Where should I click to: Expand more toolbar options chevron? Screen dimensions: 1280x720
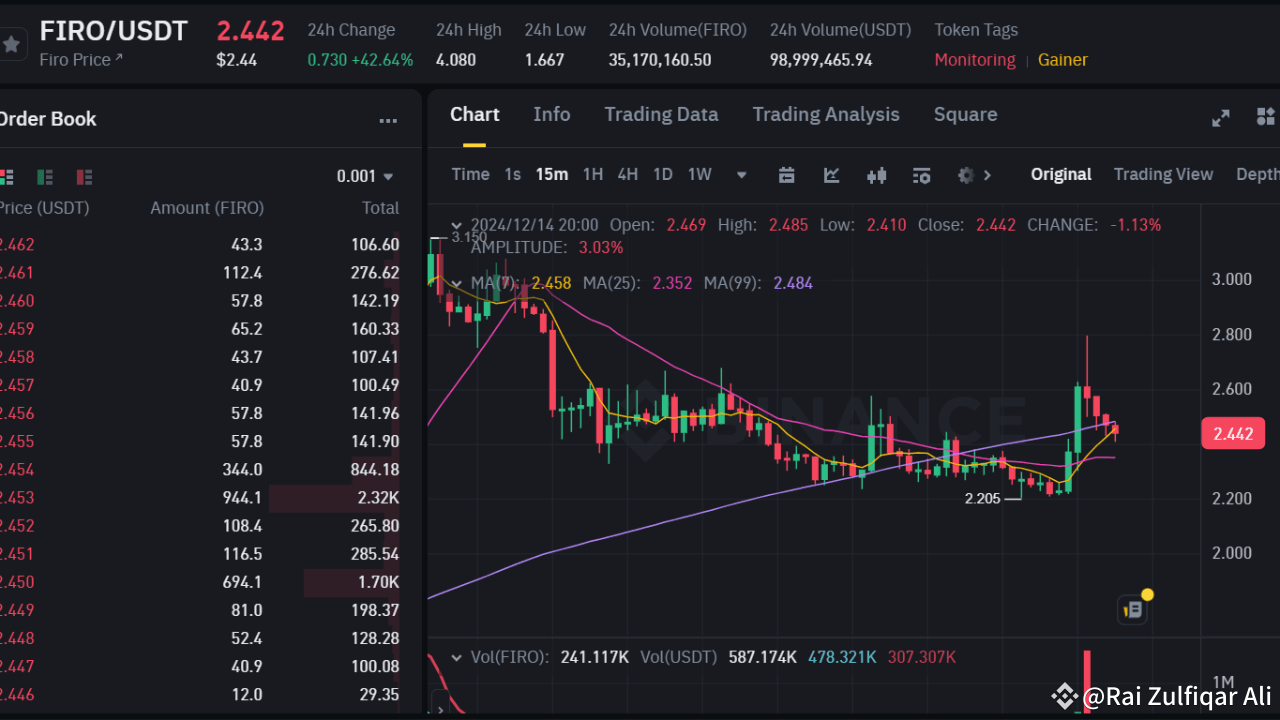(988, 175)
